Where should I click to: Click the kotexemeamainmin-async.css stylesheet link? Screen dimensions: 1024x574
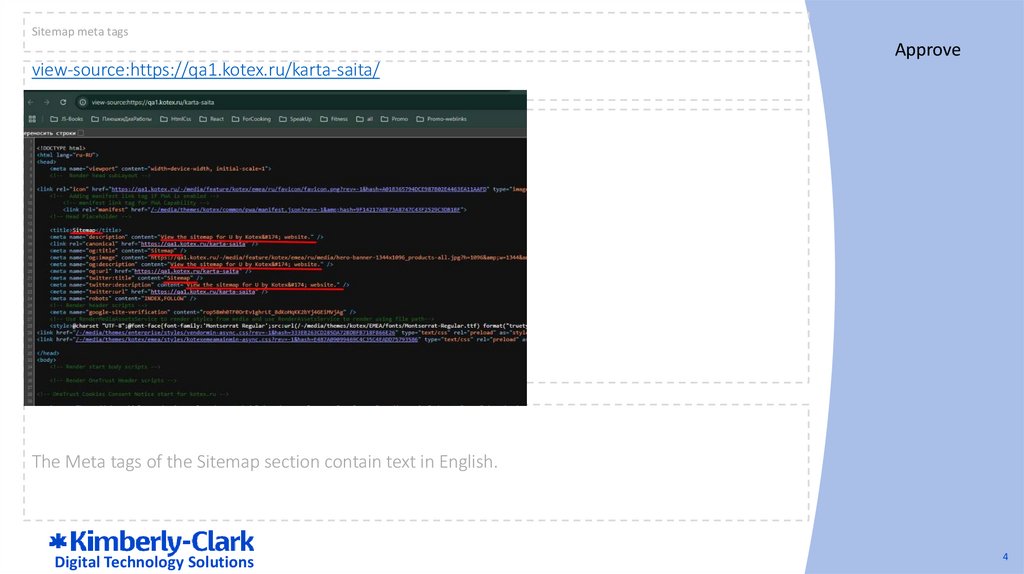pyautogui.click(x=246, y=340)
